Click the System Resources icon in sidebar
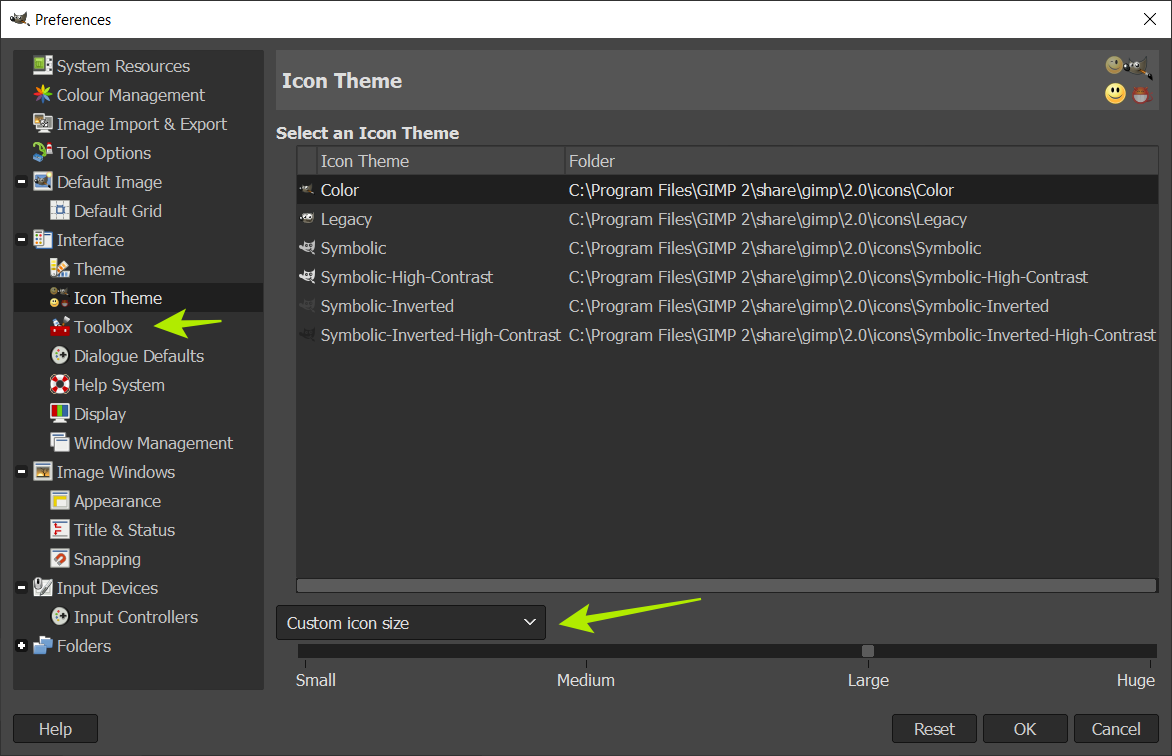1172x756 pixels. tap(43, 65)
